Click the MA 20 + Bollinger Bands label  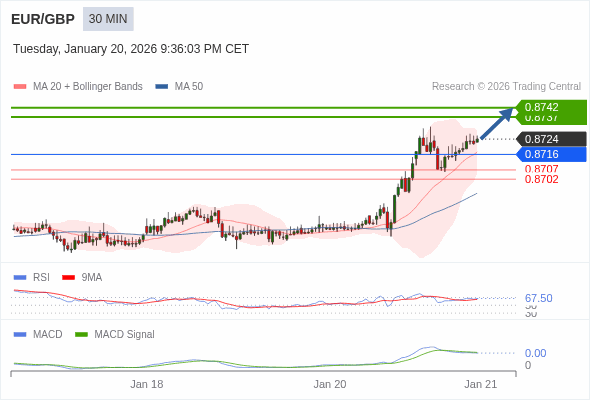point(88,87)
